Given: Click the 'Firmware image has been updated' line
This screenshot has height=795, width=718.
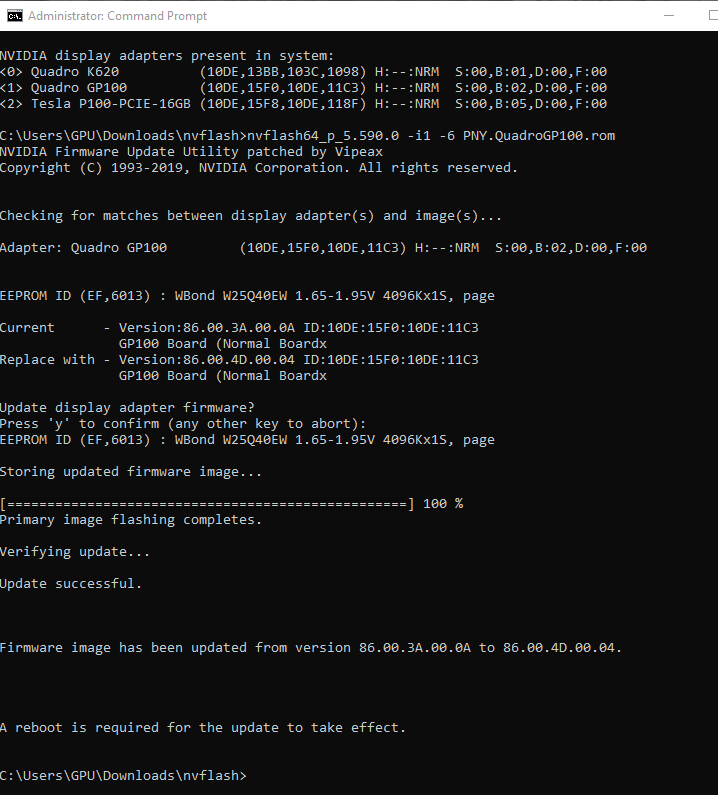Looking at the screenshot, I should [x=310, y=647].
